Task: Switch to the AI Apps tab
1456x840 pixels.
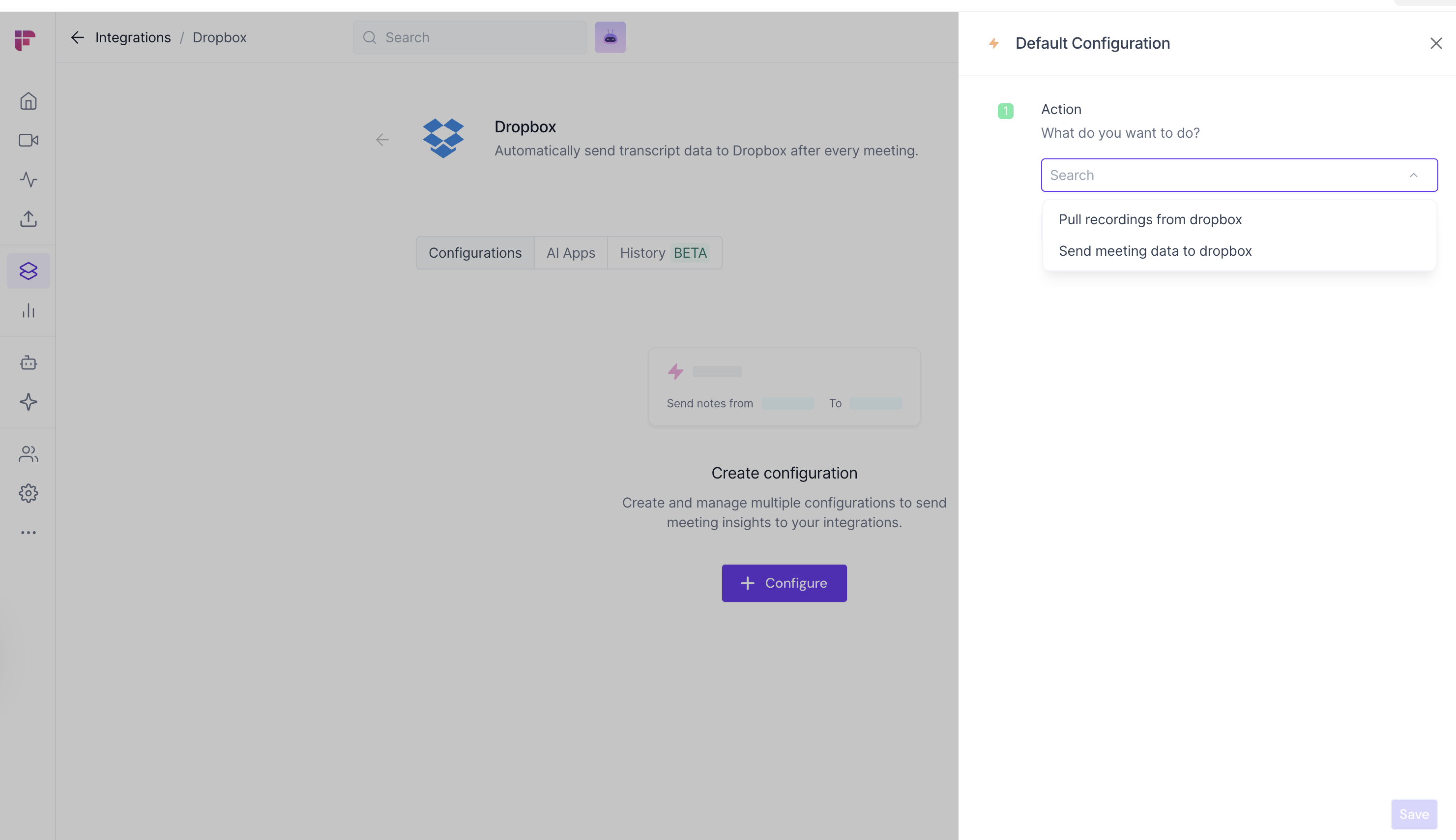Action: click(570, 253)
